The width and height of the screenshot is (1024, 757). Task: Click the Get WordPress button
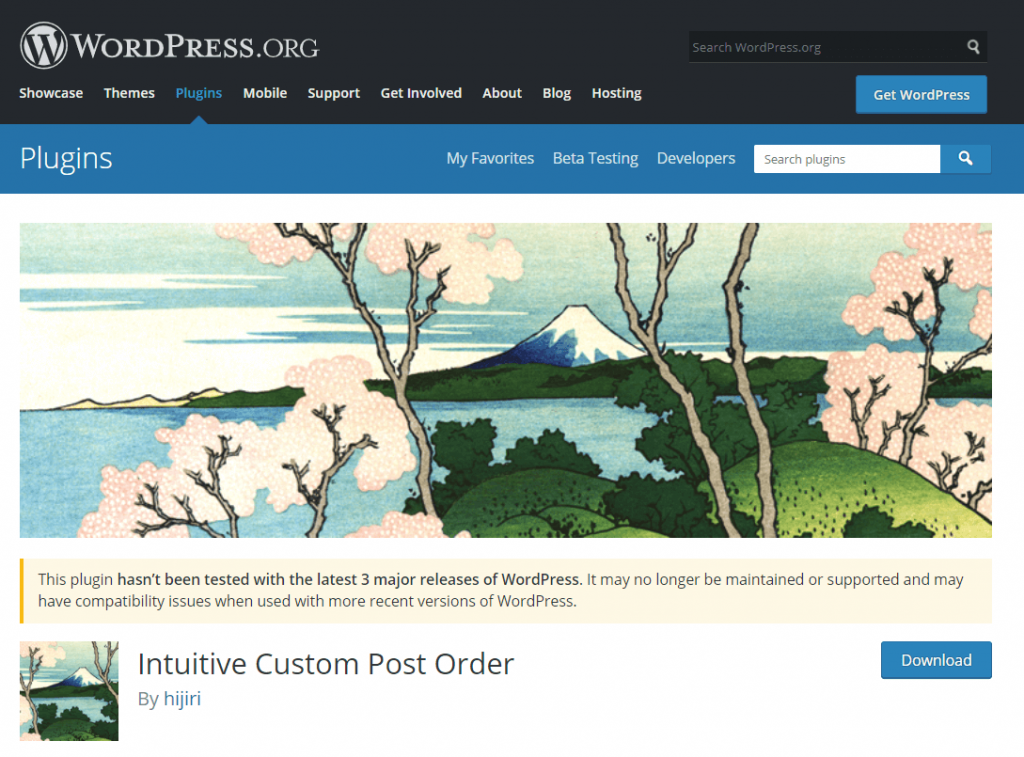click(921, 95)
